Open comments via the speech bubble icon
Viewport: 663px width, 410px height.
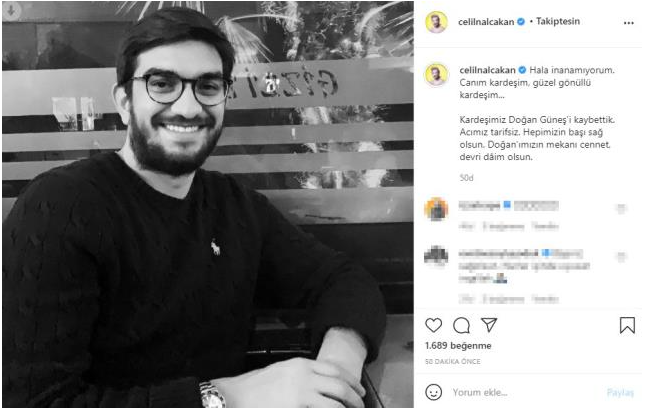coord(461,325)
